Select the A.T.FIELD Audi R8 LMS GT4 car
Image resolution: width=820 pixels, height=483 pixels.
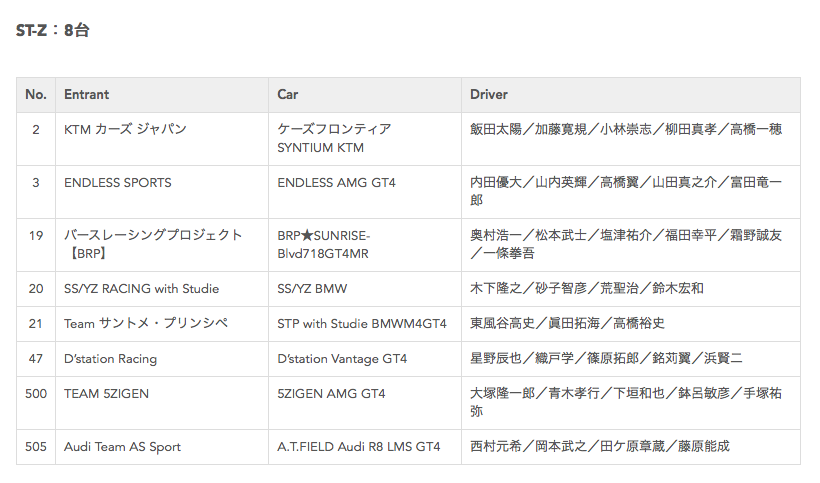(x=358, y=447)
